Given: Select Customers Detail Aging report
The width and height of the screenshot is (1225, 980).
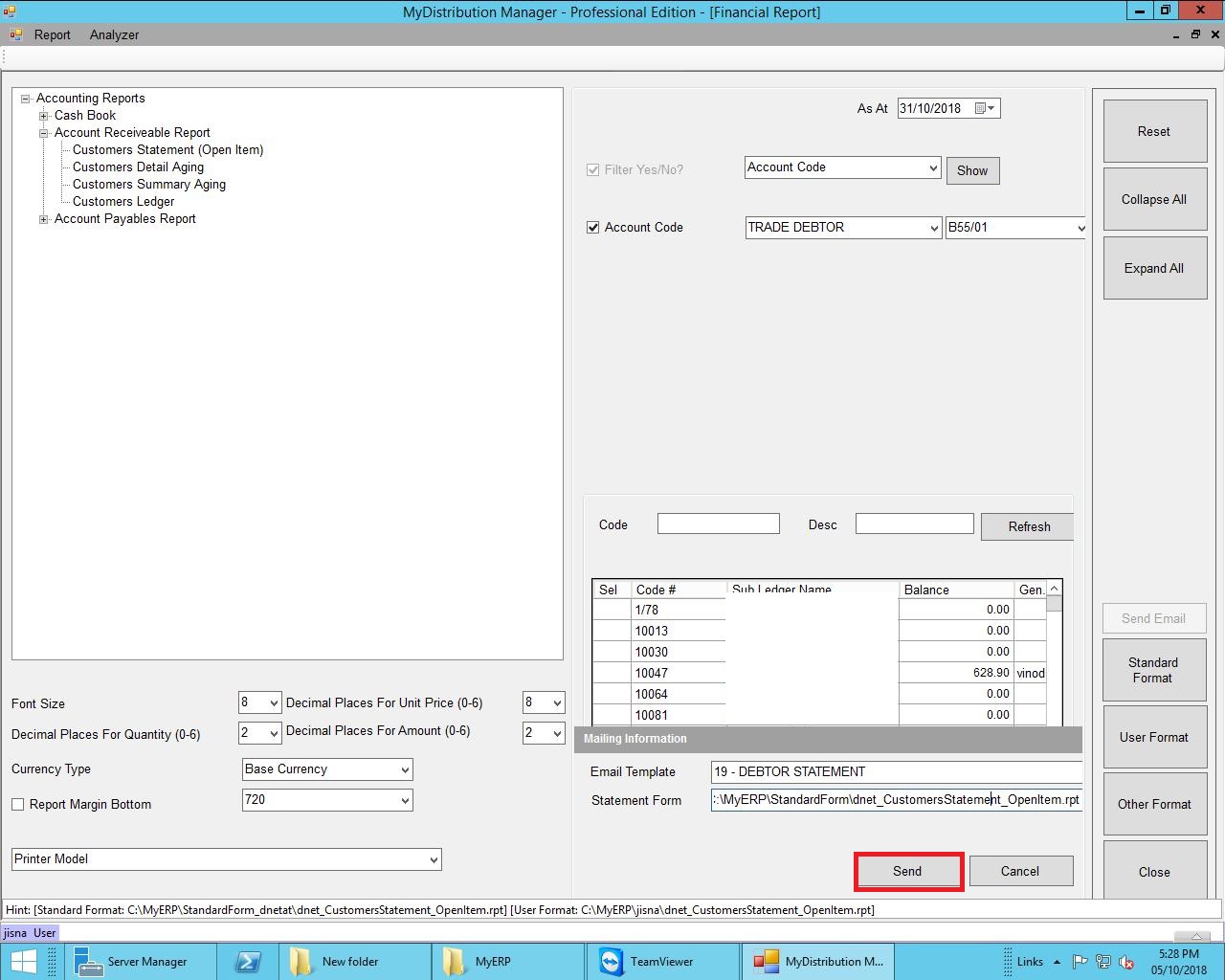Looking at the screenshot, I should point(138,167).
